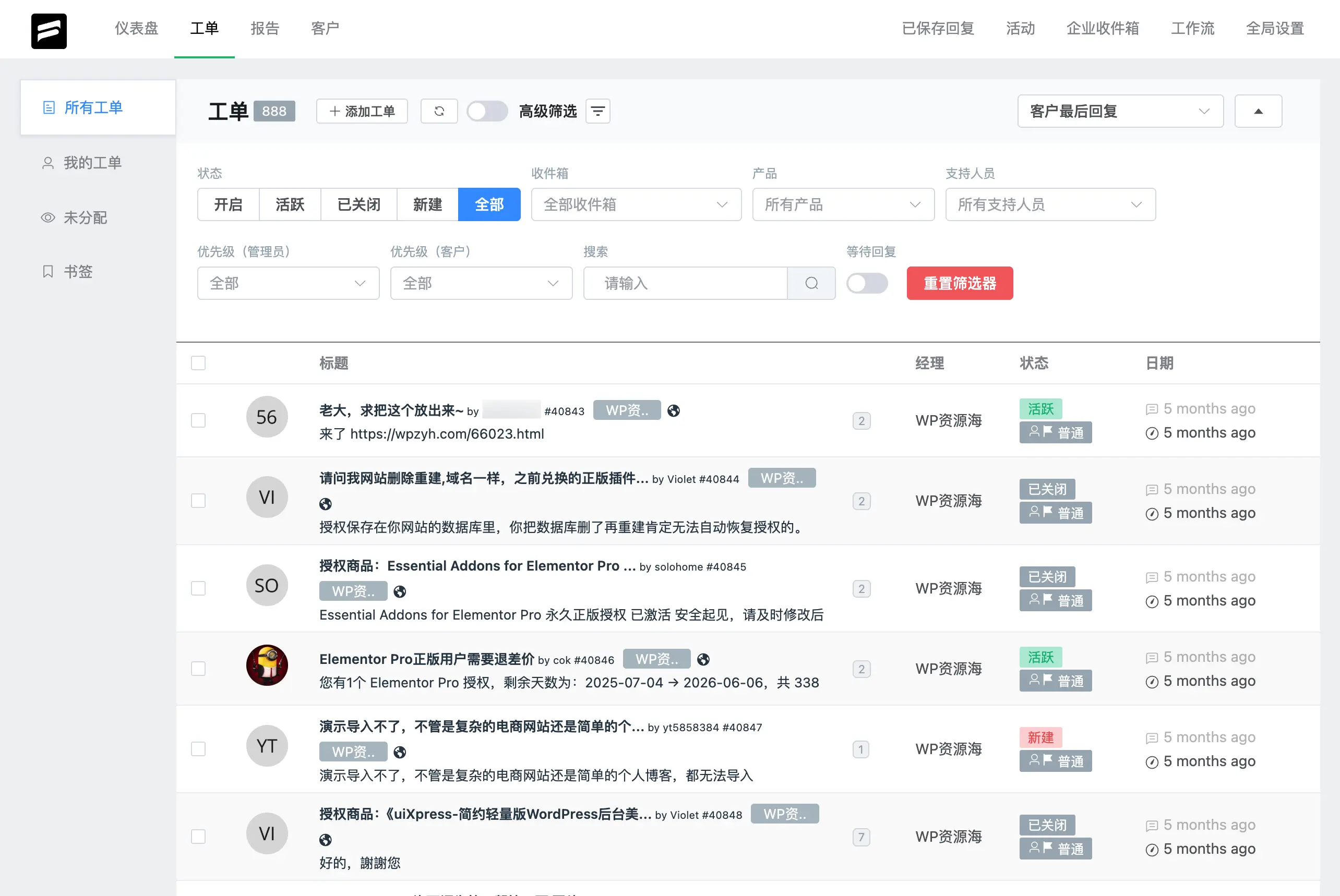Open the 客户最后回复 sort dropdown
Screen dimensions: 1340x896
click(x=1120, y=111)
